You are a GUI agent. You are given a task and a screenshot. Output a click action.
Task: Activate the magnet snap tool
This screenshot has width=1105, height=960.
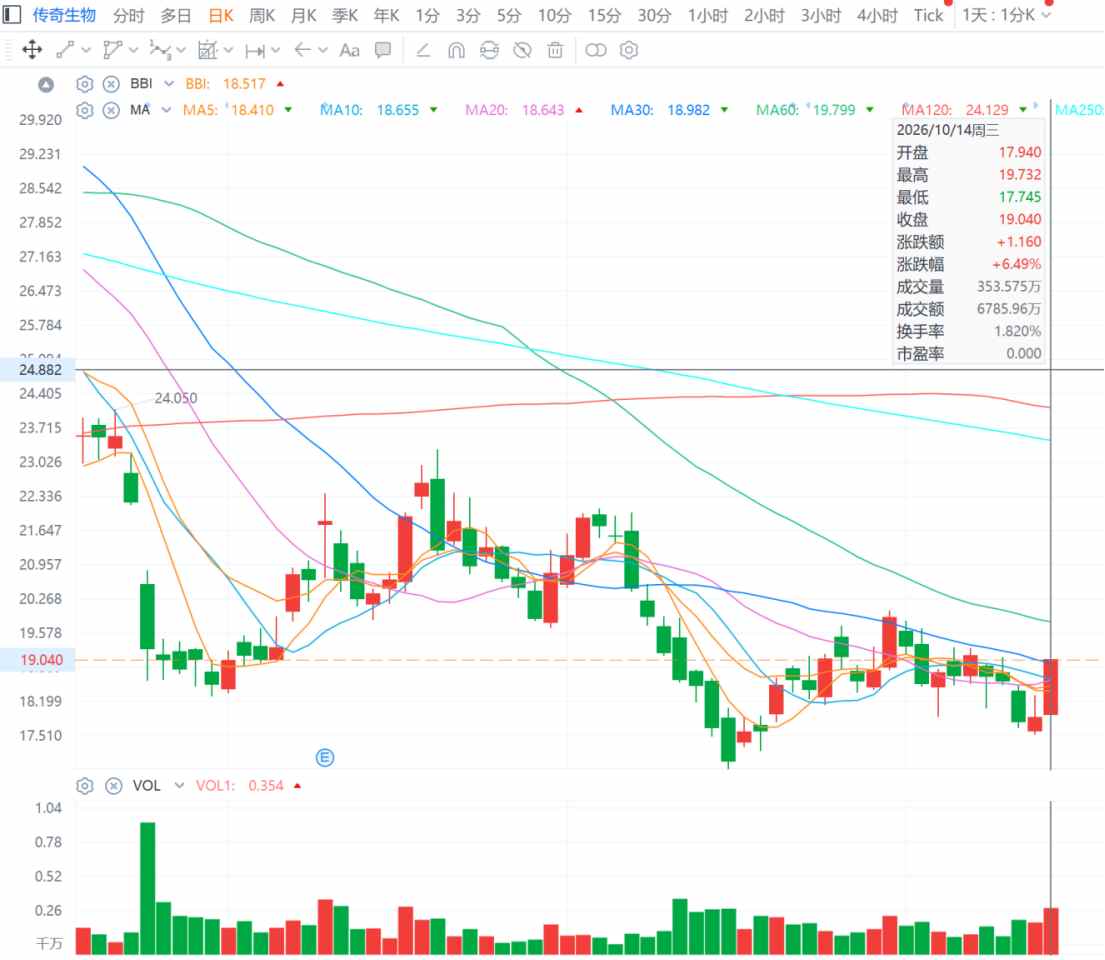pos(456,50)
